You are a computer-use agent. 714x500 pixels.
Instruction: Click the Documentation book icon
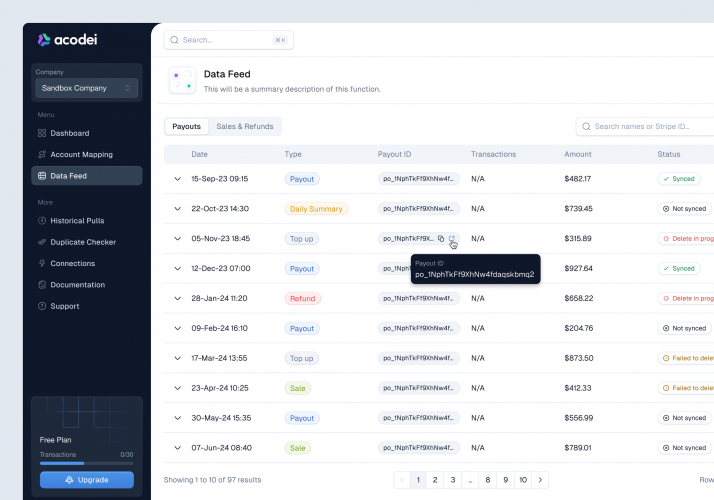(42, 285)
